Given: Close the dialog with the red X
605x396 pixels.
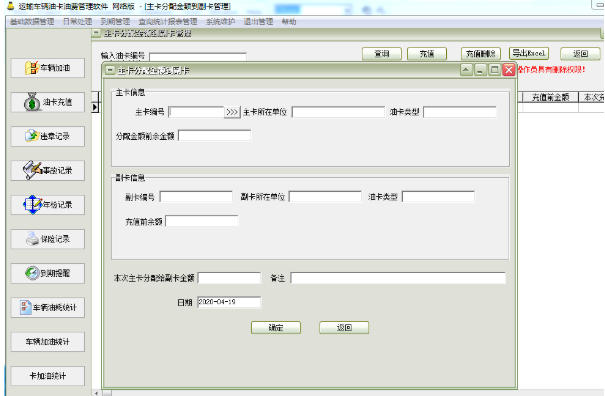Looking at the screenshot, I should click(x=509, y=70).
